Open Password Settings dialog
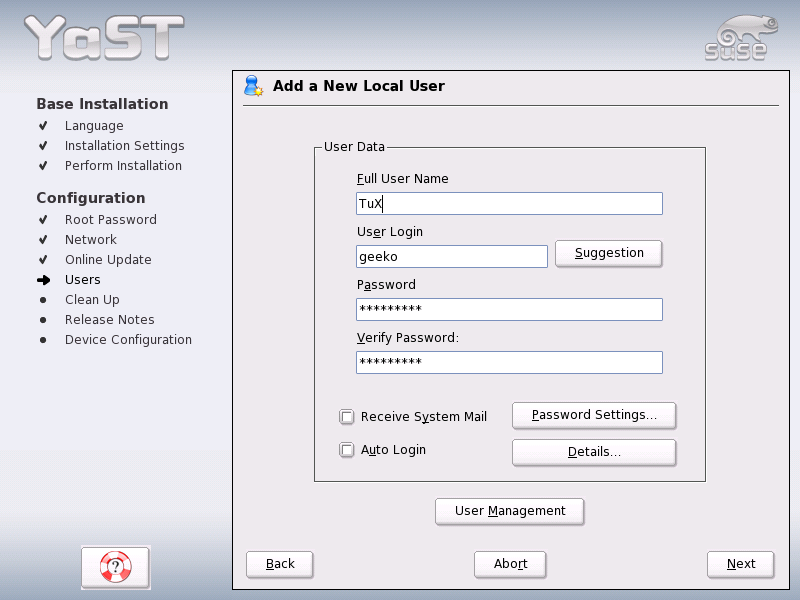This screenshot has width=800, height=600. 594,415
